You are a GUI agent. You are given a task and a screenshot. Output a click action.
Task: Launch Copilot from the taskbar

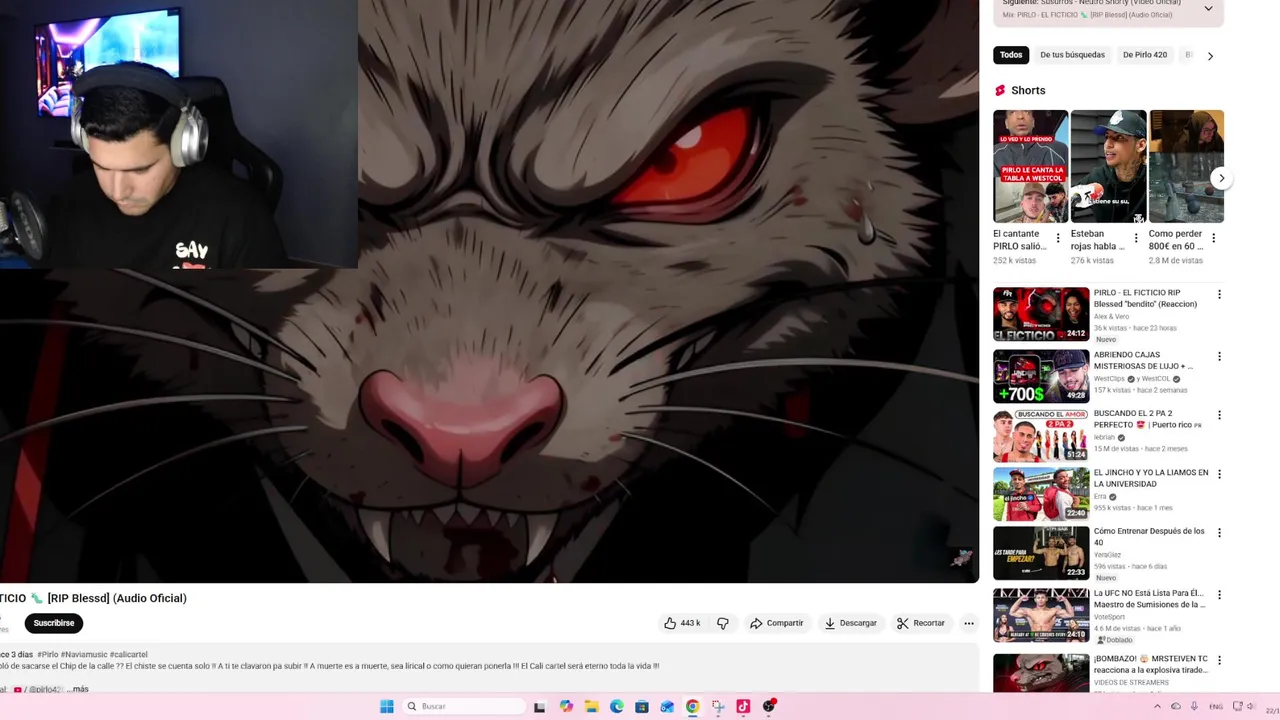pyautogui.click(x=566, y=706)
